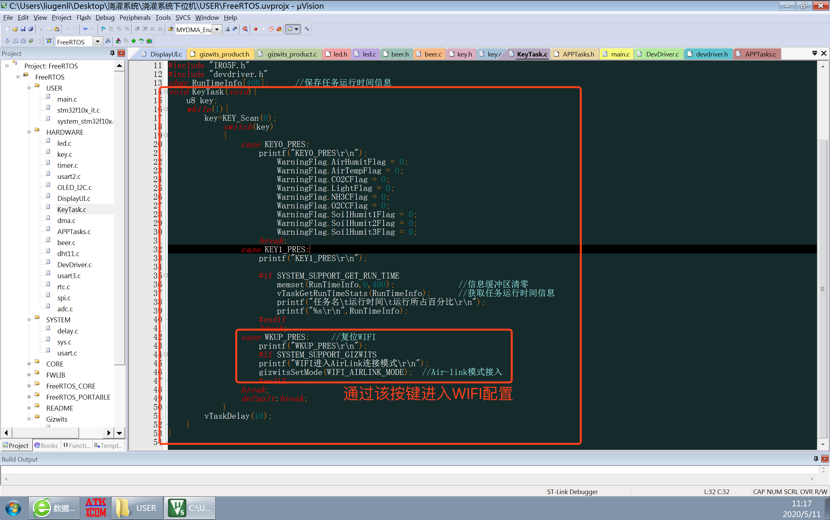Open the Configuration wrench icon
This screenshot has height=520, width=830.
(307, 29)
